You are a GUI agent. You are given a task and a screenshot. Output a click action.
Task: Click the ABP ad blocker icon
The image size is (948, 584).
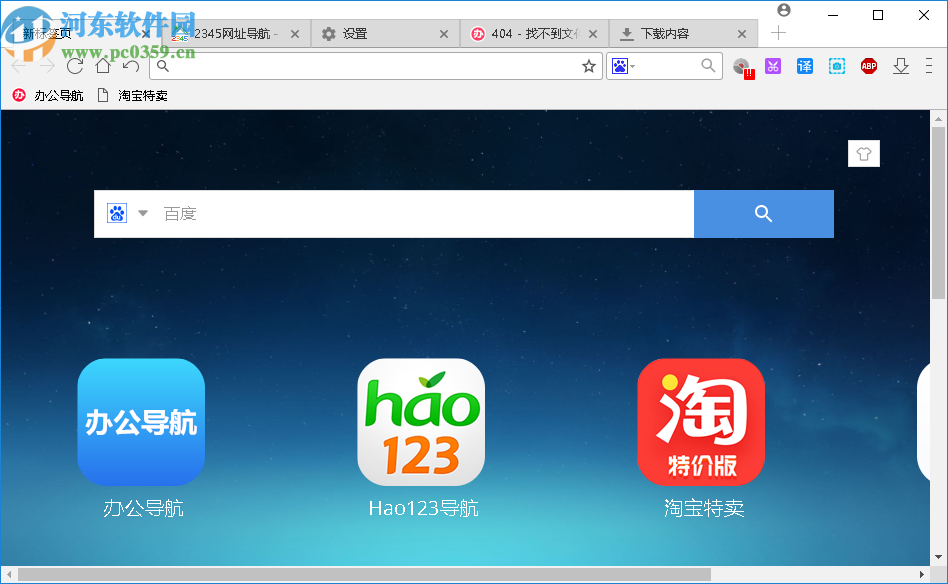[x=869, y=66]
